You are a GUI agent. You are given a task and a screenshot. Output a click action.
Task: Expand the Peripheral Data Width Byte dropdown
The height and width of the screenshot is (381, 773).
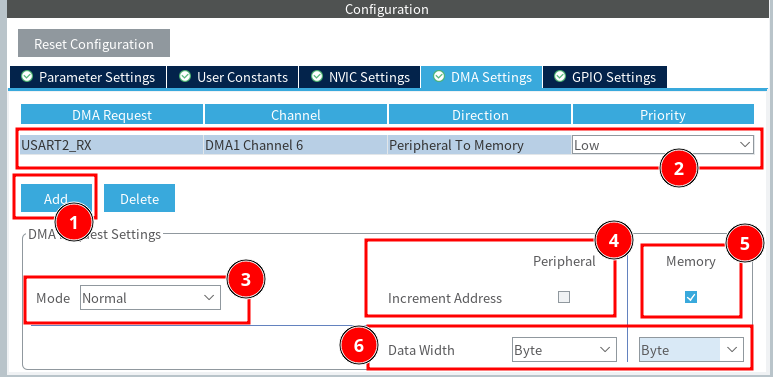click(x=564, y=349)
